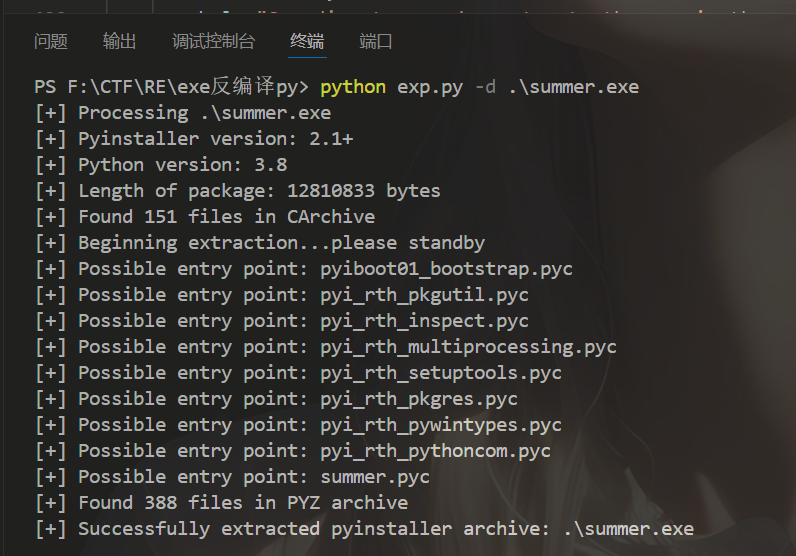This screenshot has width=796, height=556.
Task: Click the 'Found 151 files in CArchive' line
Action: (205, 217)
